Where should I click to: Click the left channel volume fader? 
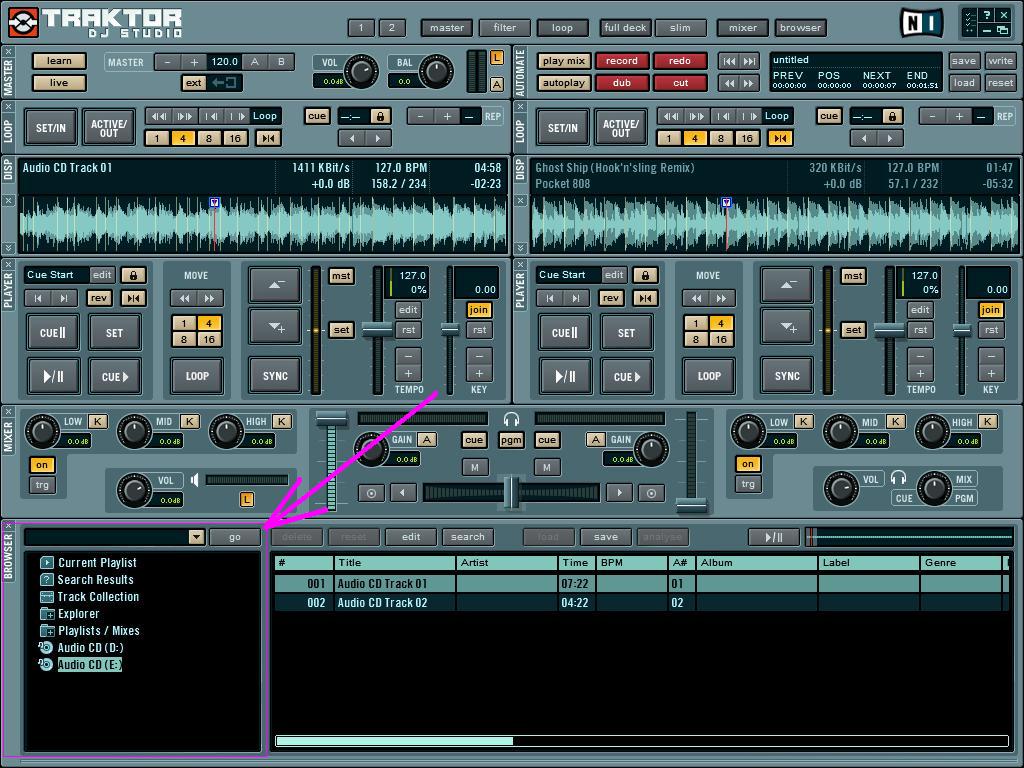(332, 419)
